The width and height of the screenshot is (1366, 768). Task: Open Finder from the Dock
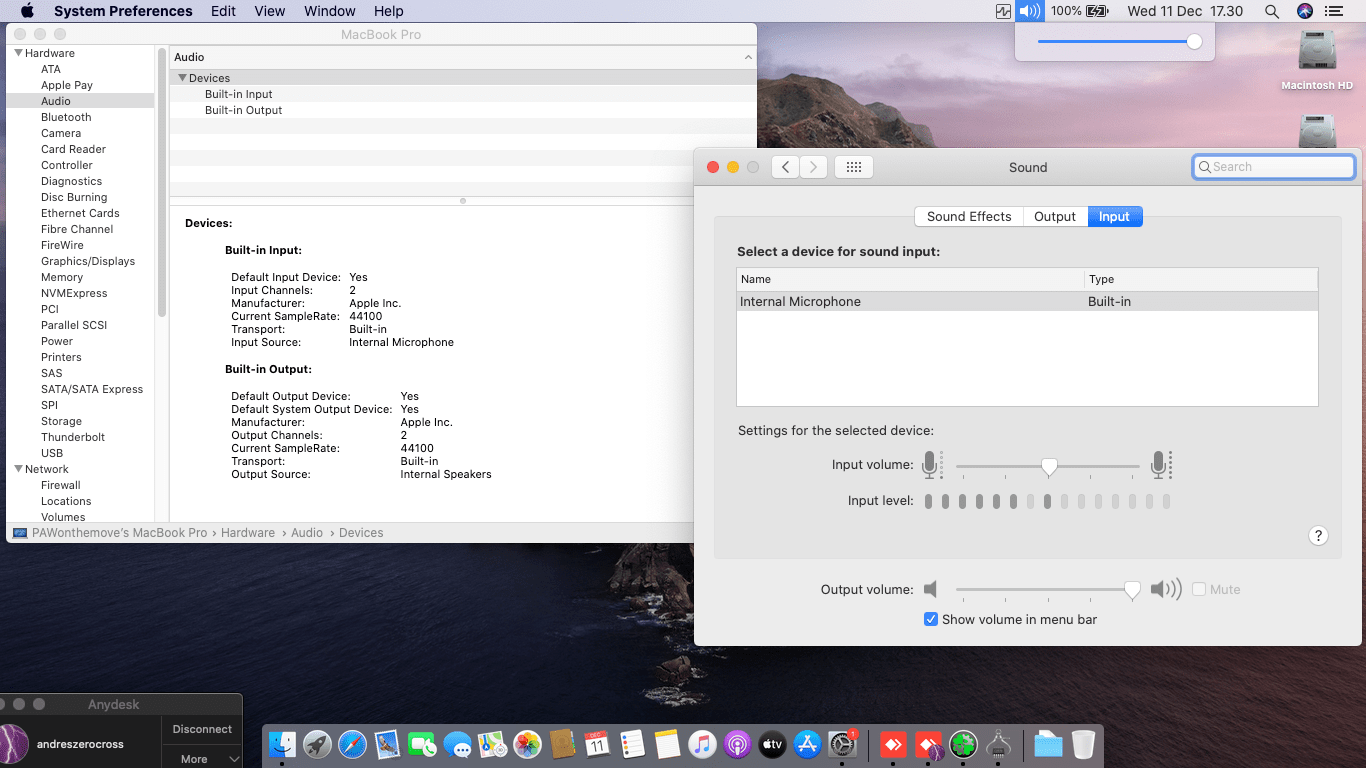[x=283, y=744]
